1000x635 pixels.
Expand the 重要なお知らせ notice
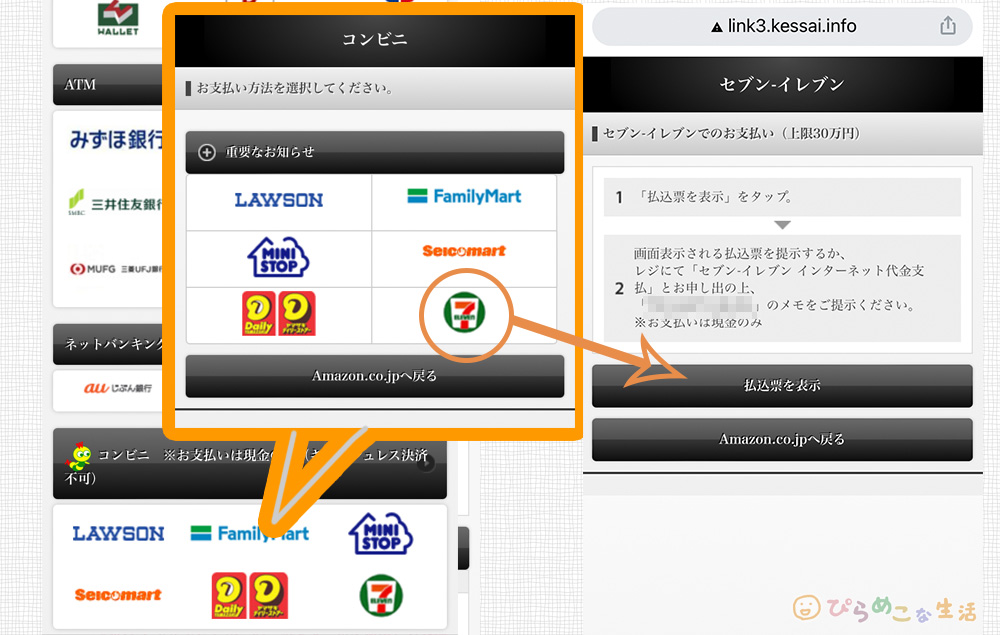(x=375, y=152)
